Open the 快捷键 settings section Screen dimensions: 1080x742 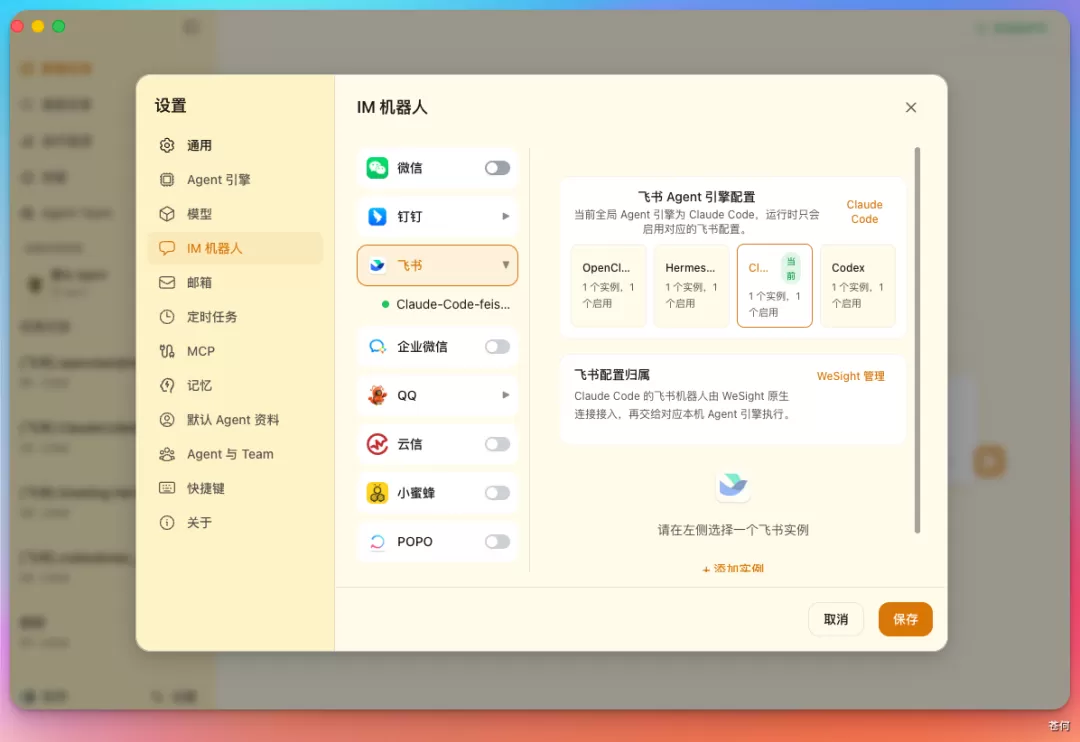click(x=235, y=488)
